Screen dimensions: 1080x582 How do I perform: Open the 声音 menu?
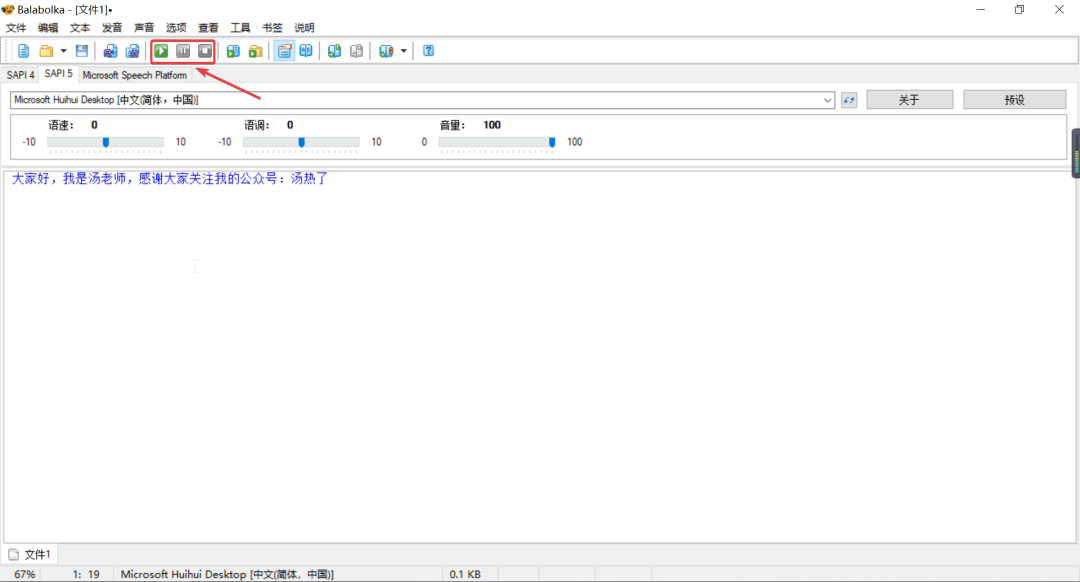click(x=144, y=28)
